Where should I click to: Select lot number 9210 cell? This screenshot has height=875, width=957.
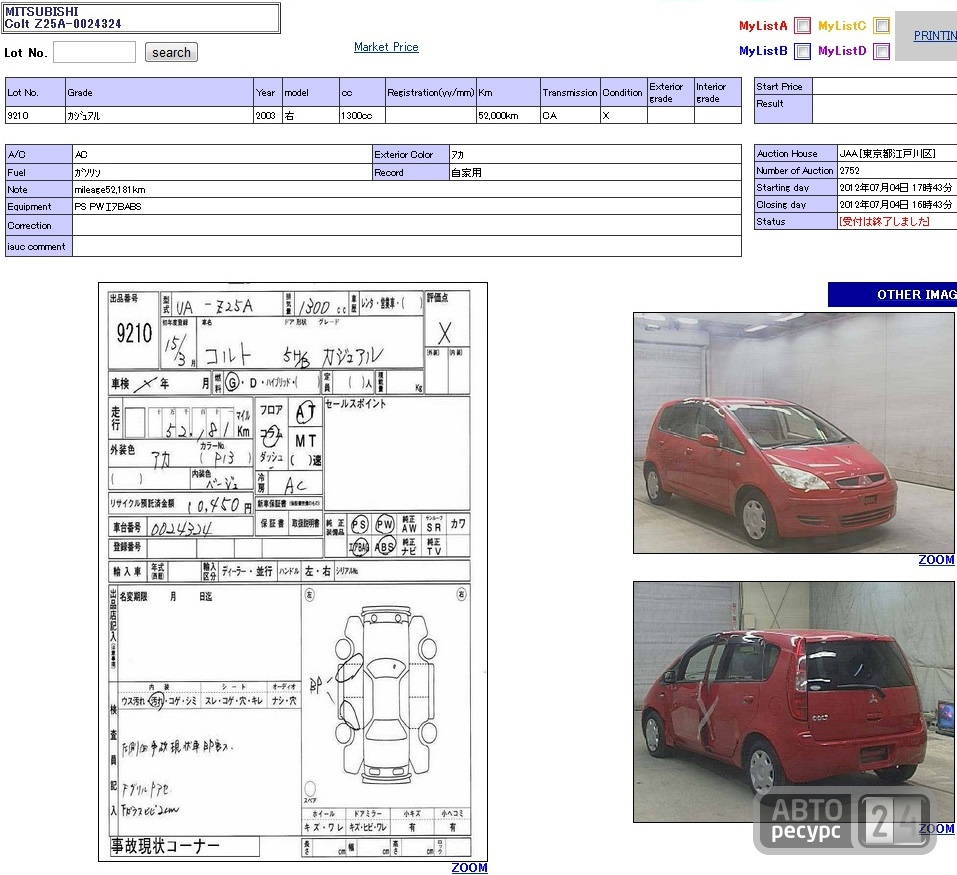coord(35,115)
